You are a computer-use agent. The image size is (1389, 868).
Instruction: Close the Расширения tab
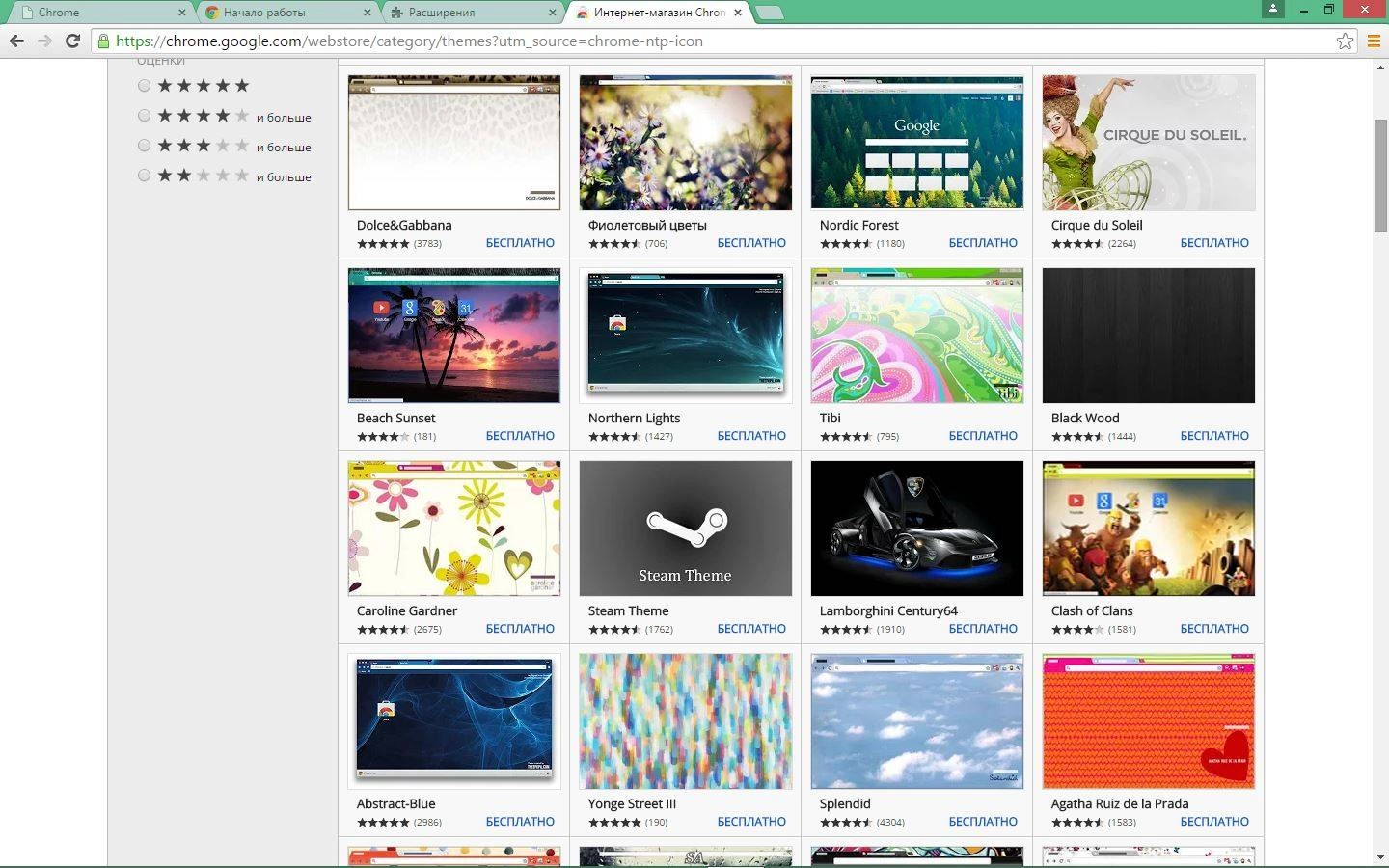coord(553,13)
